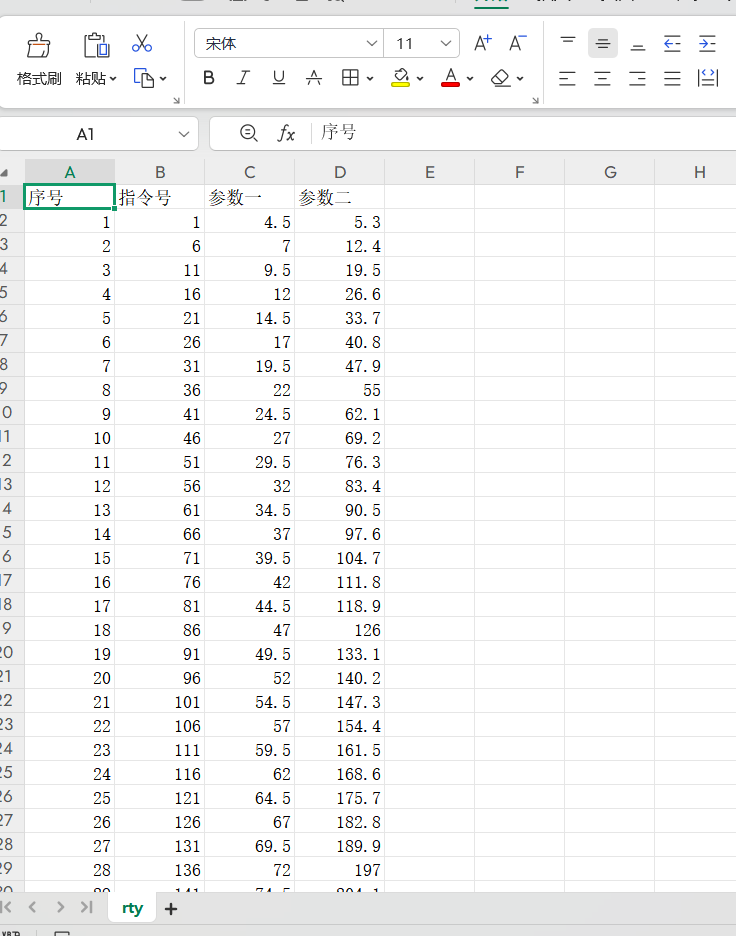Click the Cut scissors icon
Screen dimensions: 736x936
(x=142, y=43)
